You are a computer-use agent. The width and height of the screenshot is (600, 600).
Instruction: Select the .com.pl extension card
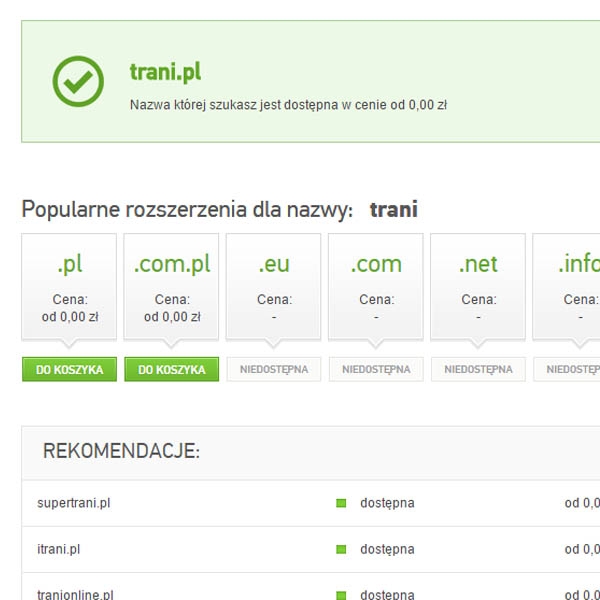(x=172, y=286)
